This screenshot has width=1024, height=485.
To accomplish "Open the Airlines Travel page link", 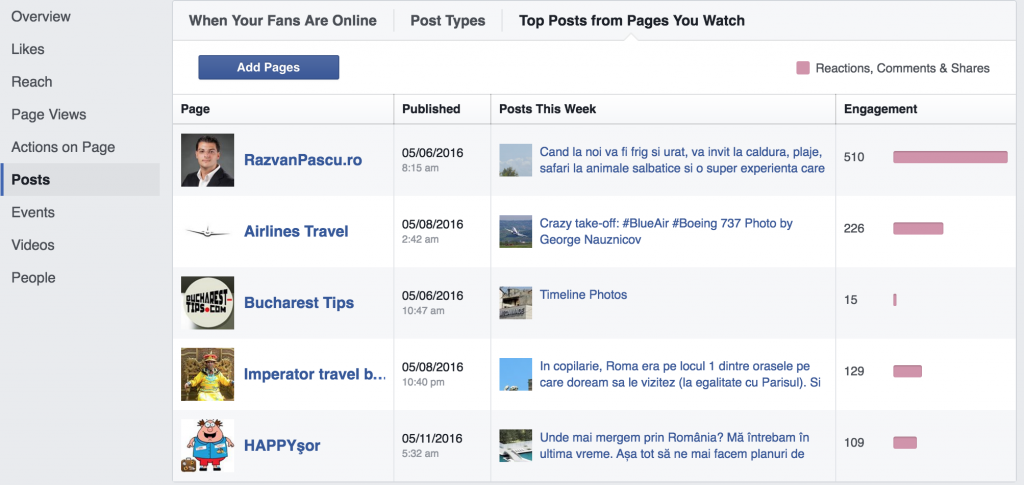I will (296, 232).
